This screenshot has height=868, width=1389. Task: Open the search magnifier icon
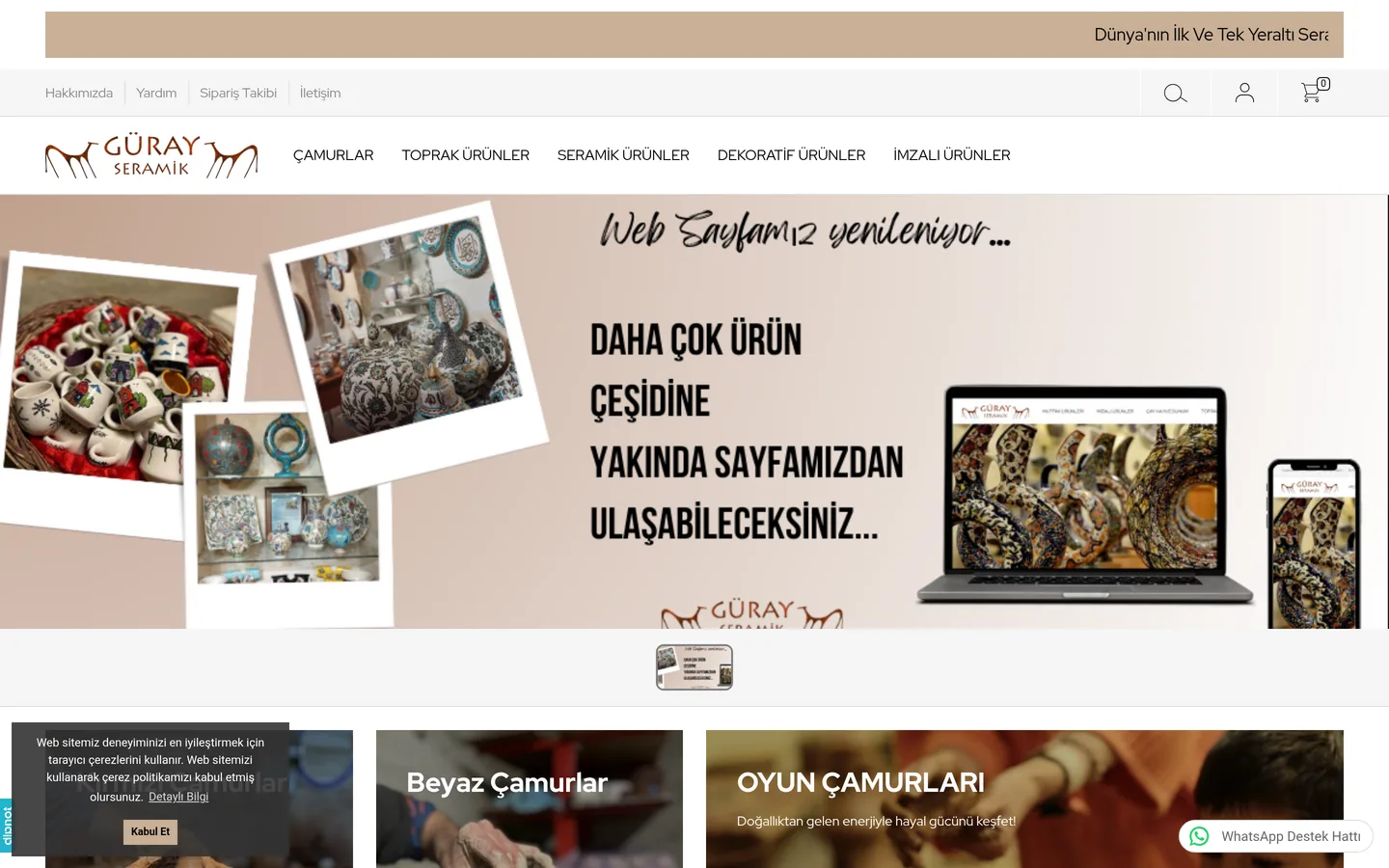1175,94
